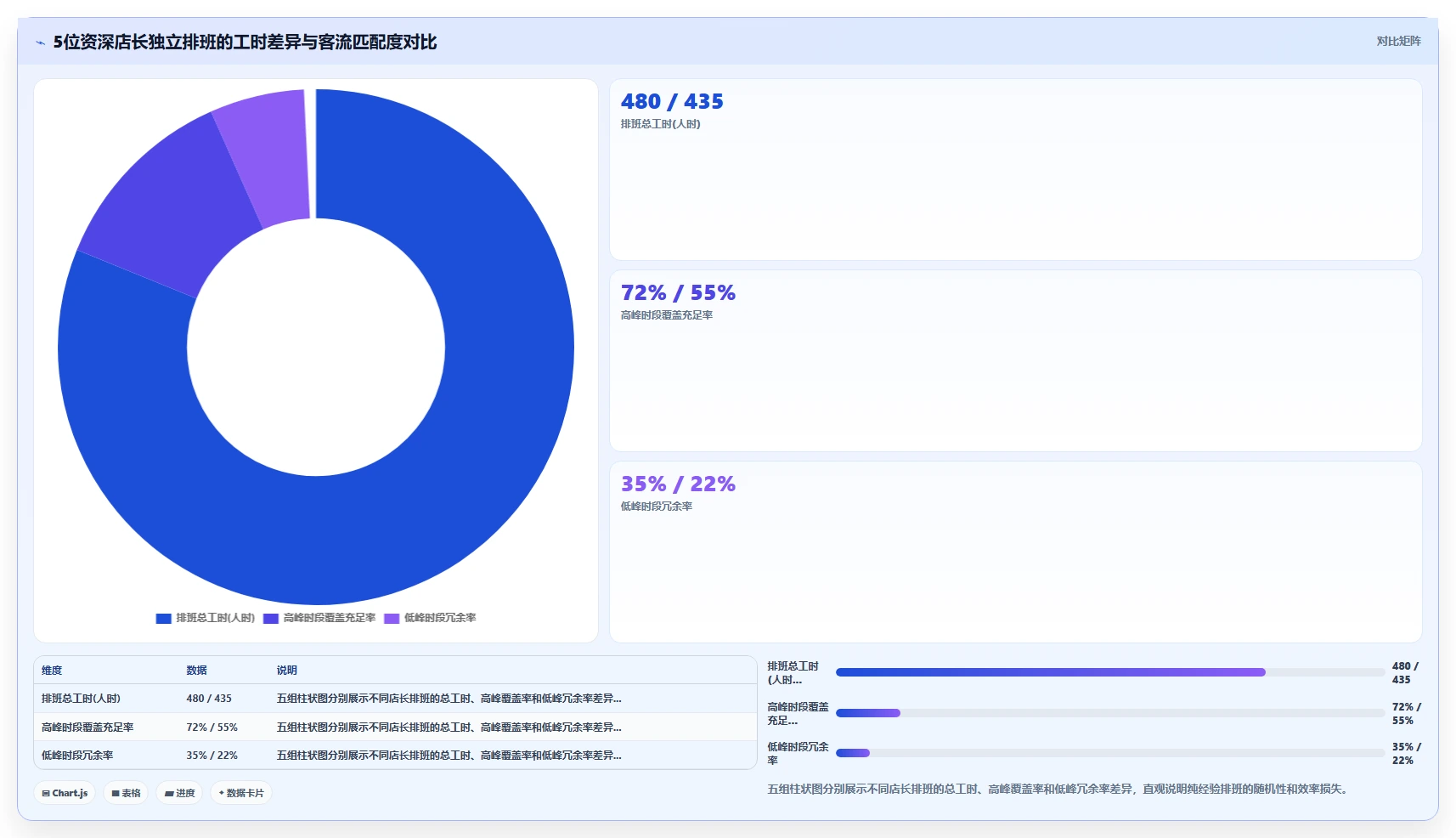Image resolution: width=1456 pixels, height=838 pixels.
Task: Click the 进度 tag chip
Action: click(x=179, y=793)
